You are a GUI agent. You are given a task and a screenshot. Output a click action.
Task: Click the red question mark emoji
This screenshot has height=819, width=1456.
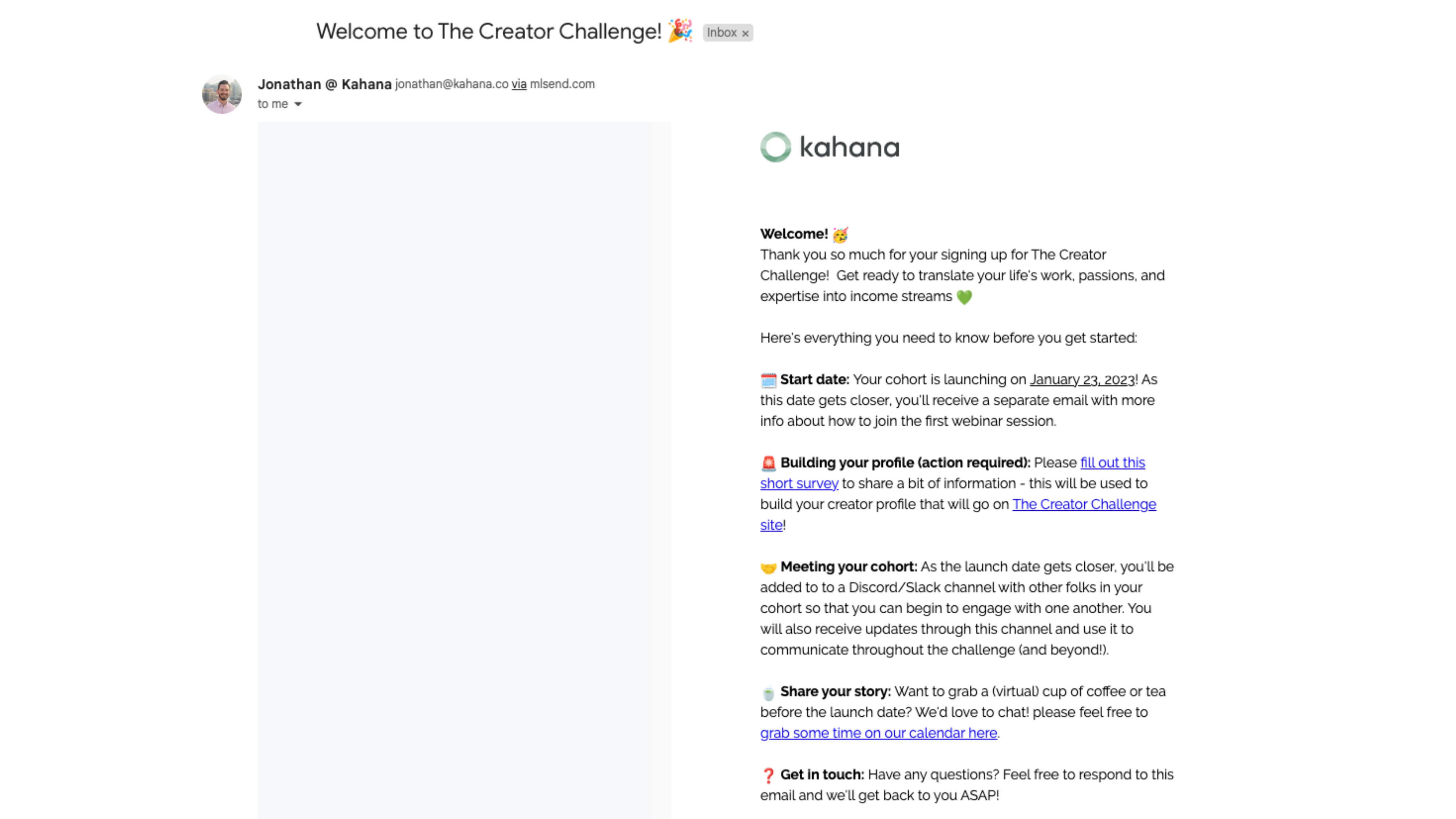click(x=768, y=775)
